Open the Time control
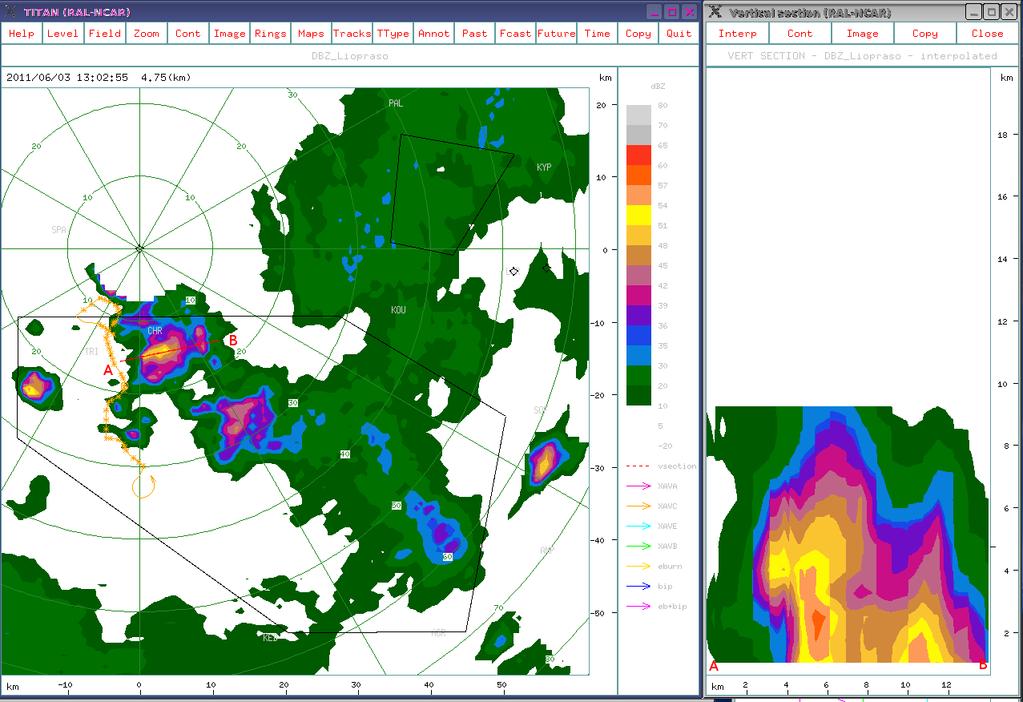The height and width of the screenshot is (702, 1023). (x=597, y=33)
